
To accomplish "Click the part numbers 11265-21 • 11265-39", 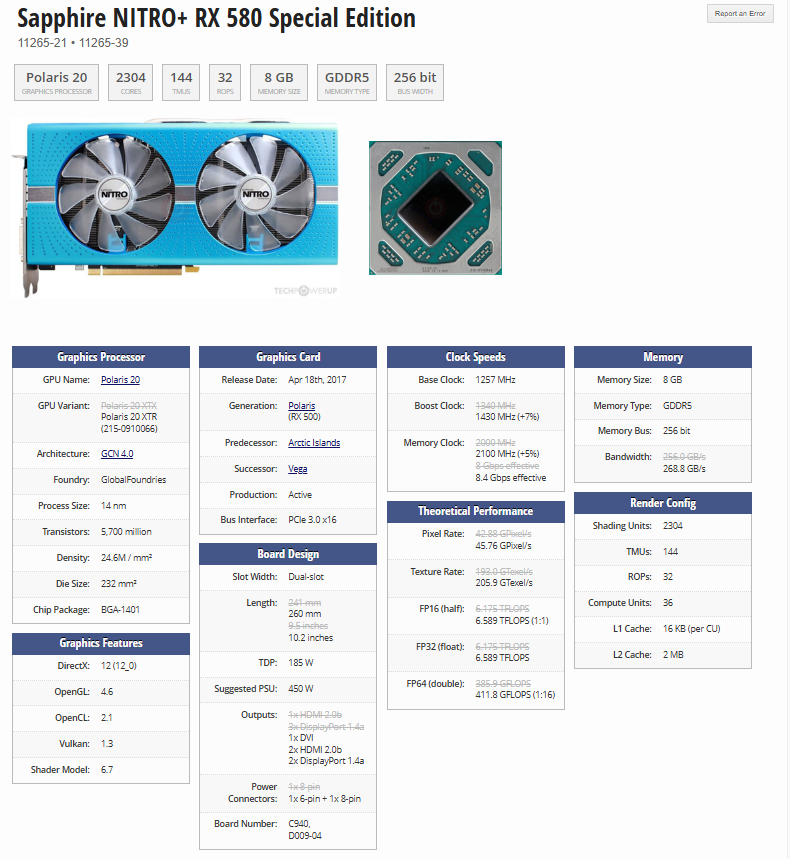I will coord(73,43).
